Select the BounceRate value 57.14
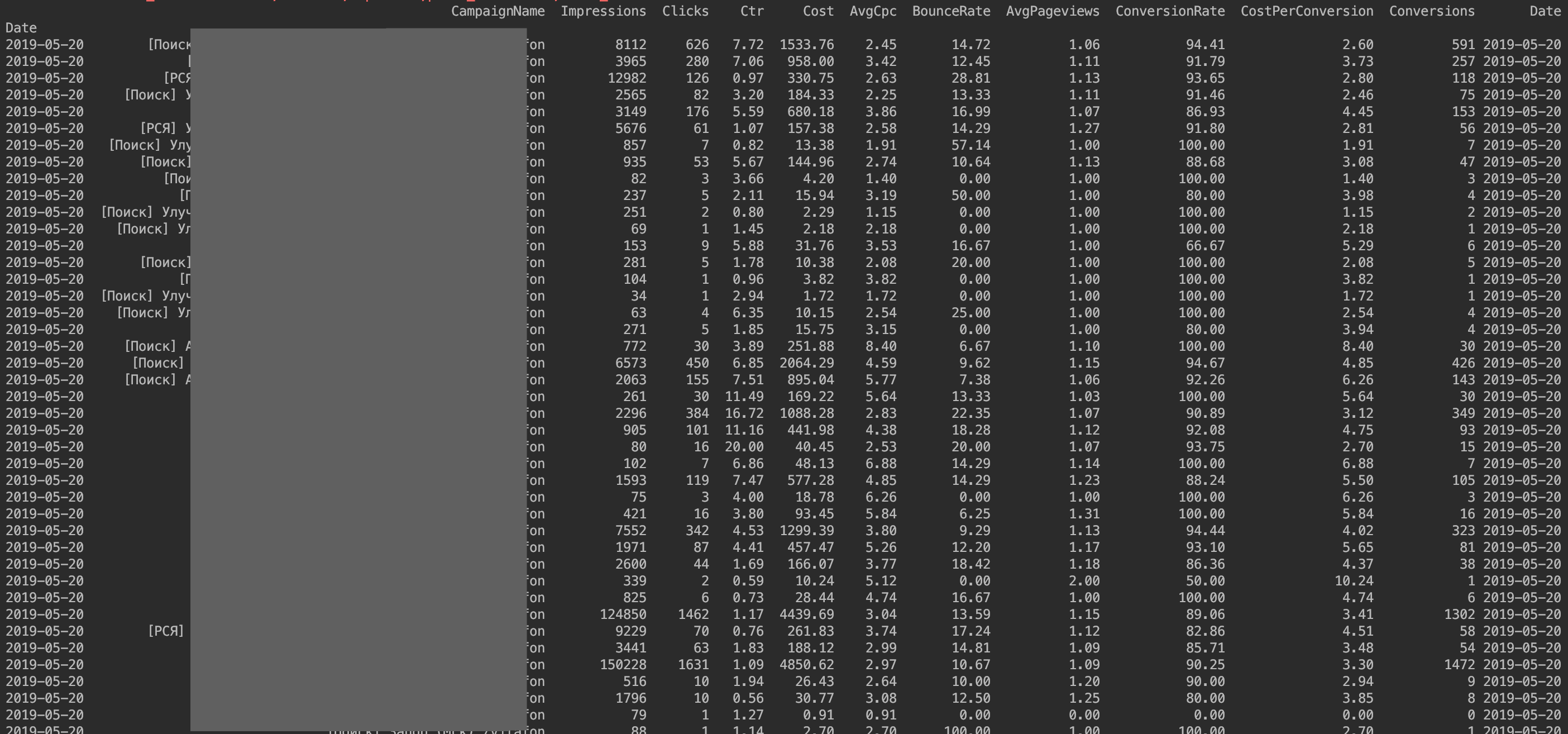This screenshot has width=1568, height=734. pyautogui.click(x=971, y=145)
